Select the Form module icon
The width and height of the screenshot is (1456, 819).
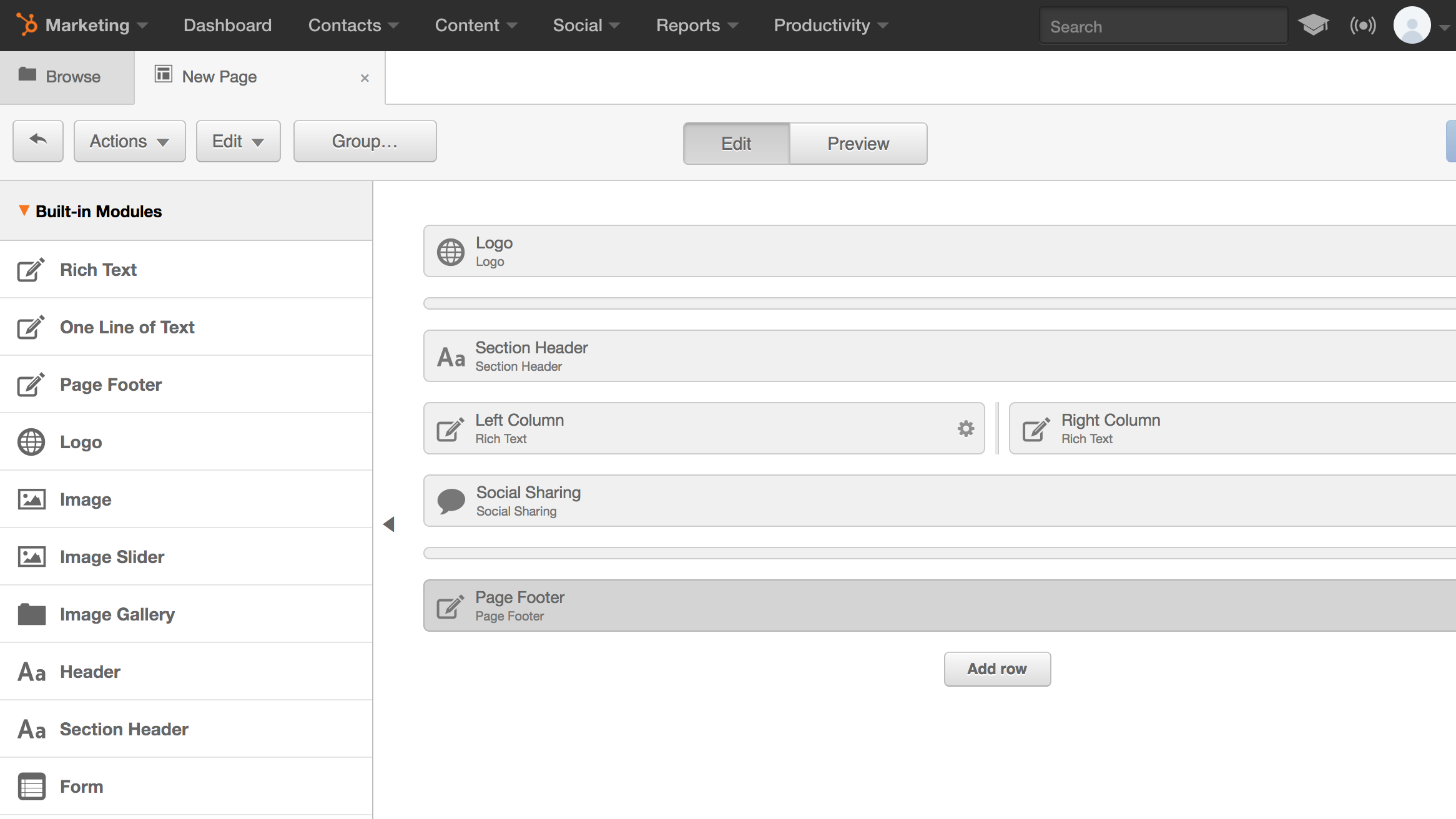[31, 786]
